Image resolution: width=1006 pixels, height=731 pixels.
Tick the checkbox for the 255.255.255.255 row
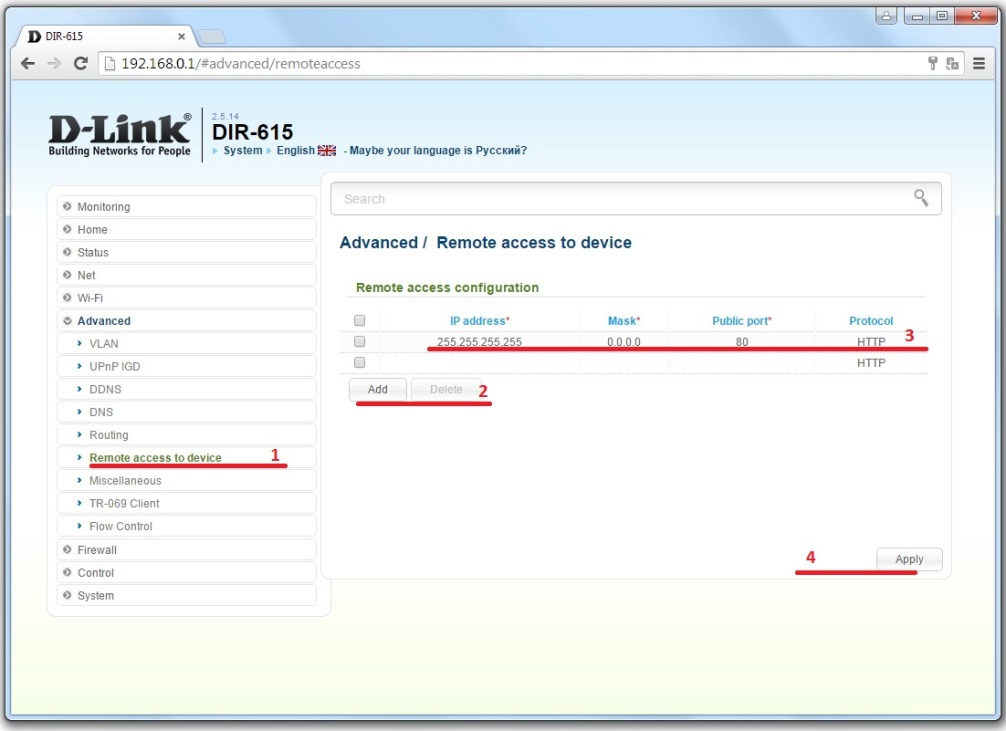(359, 341)
